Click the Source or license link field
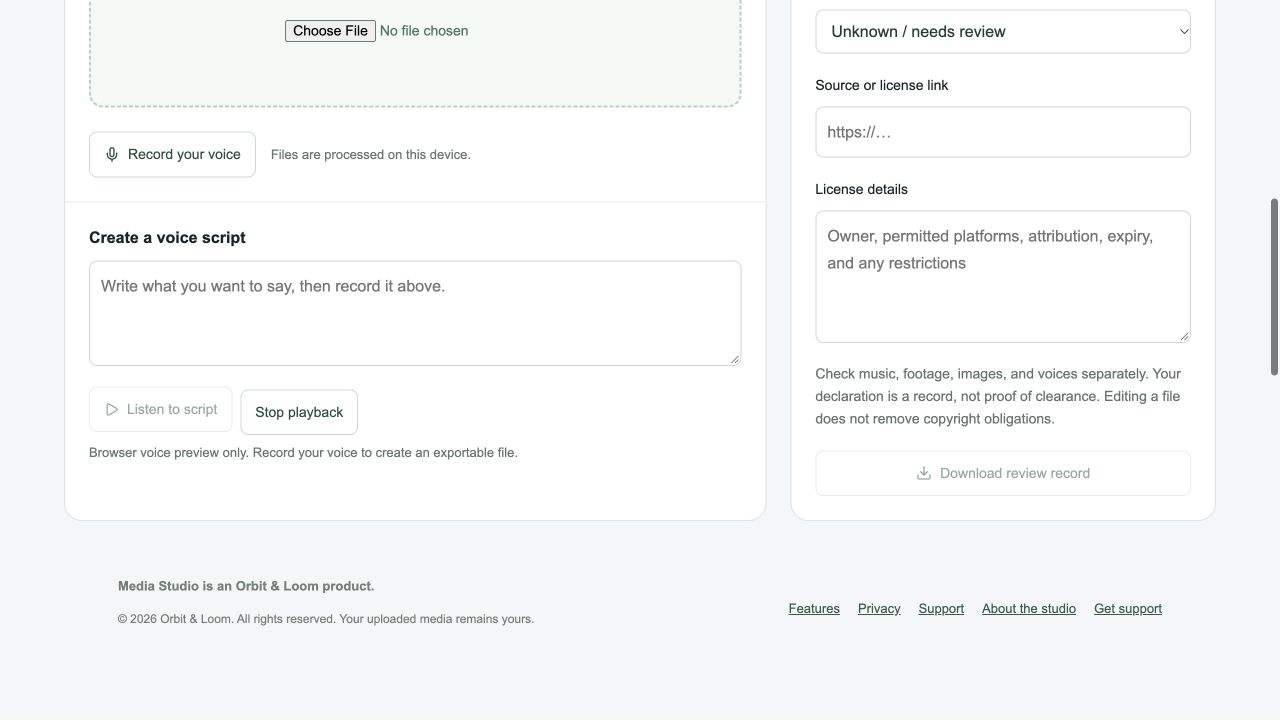Screen dimensions: 1280x720 (x=1003, y=132)
